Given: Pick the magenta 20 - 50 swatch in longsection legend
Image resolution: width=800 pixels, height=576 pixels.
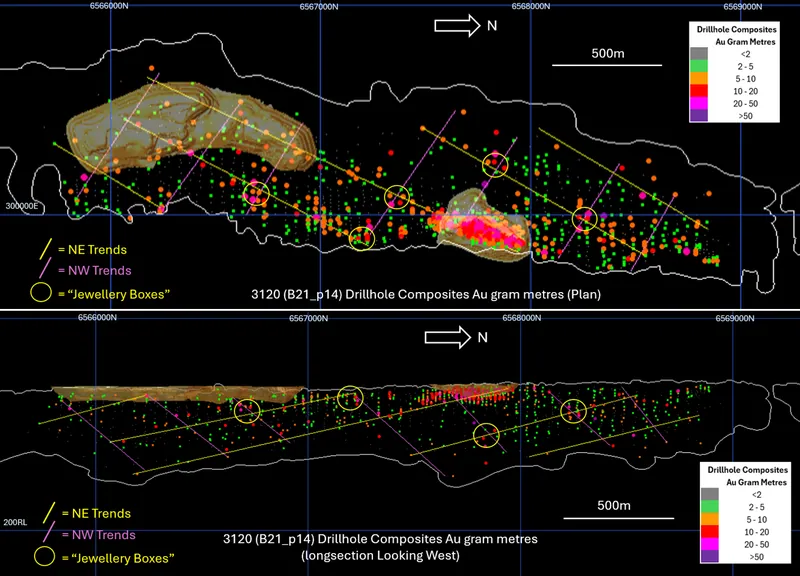Looking at the screenshot, I should click(x=710, y=544).
